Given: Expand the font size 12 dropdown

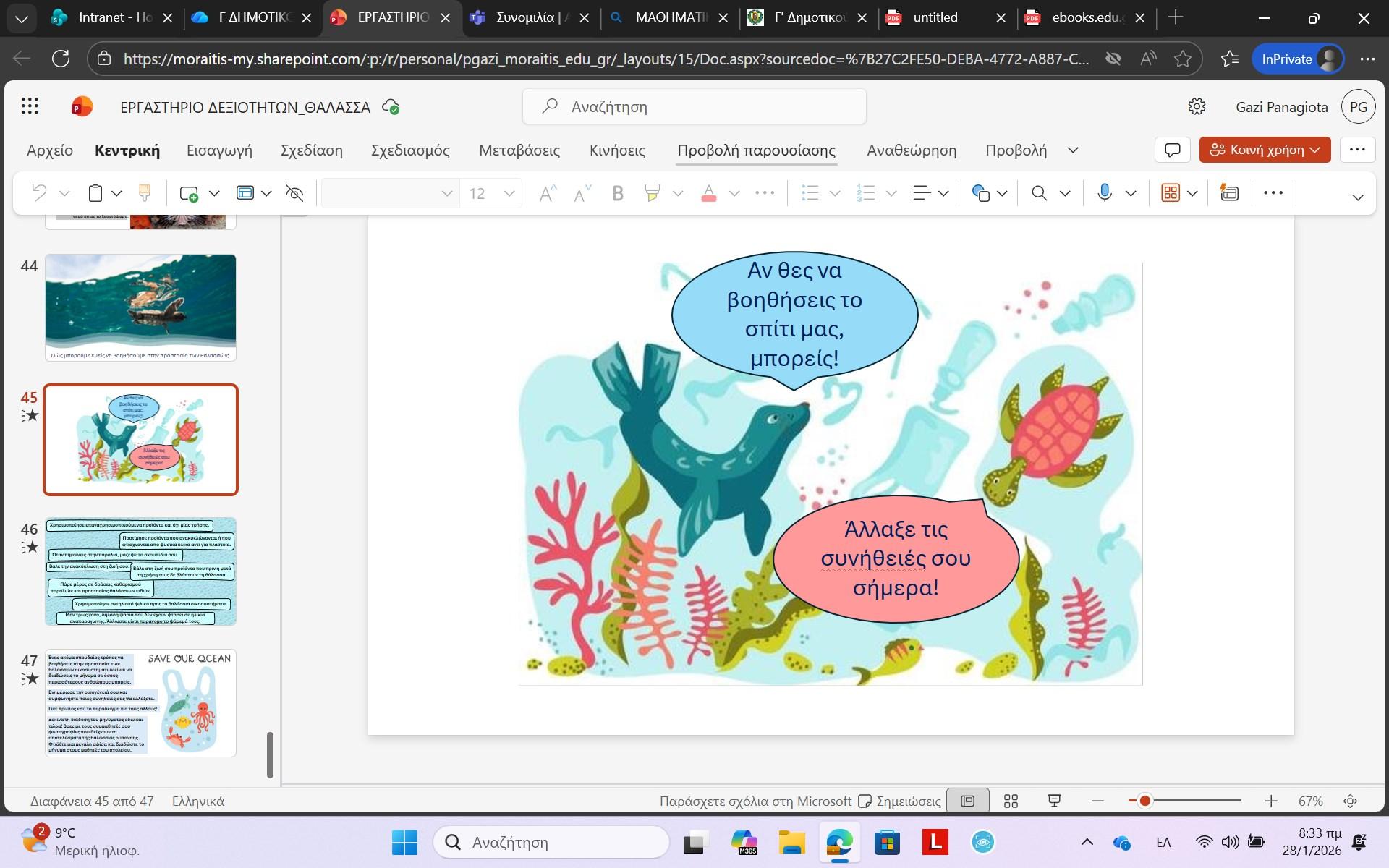Looking at the screenshot, I should [509, 193].
